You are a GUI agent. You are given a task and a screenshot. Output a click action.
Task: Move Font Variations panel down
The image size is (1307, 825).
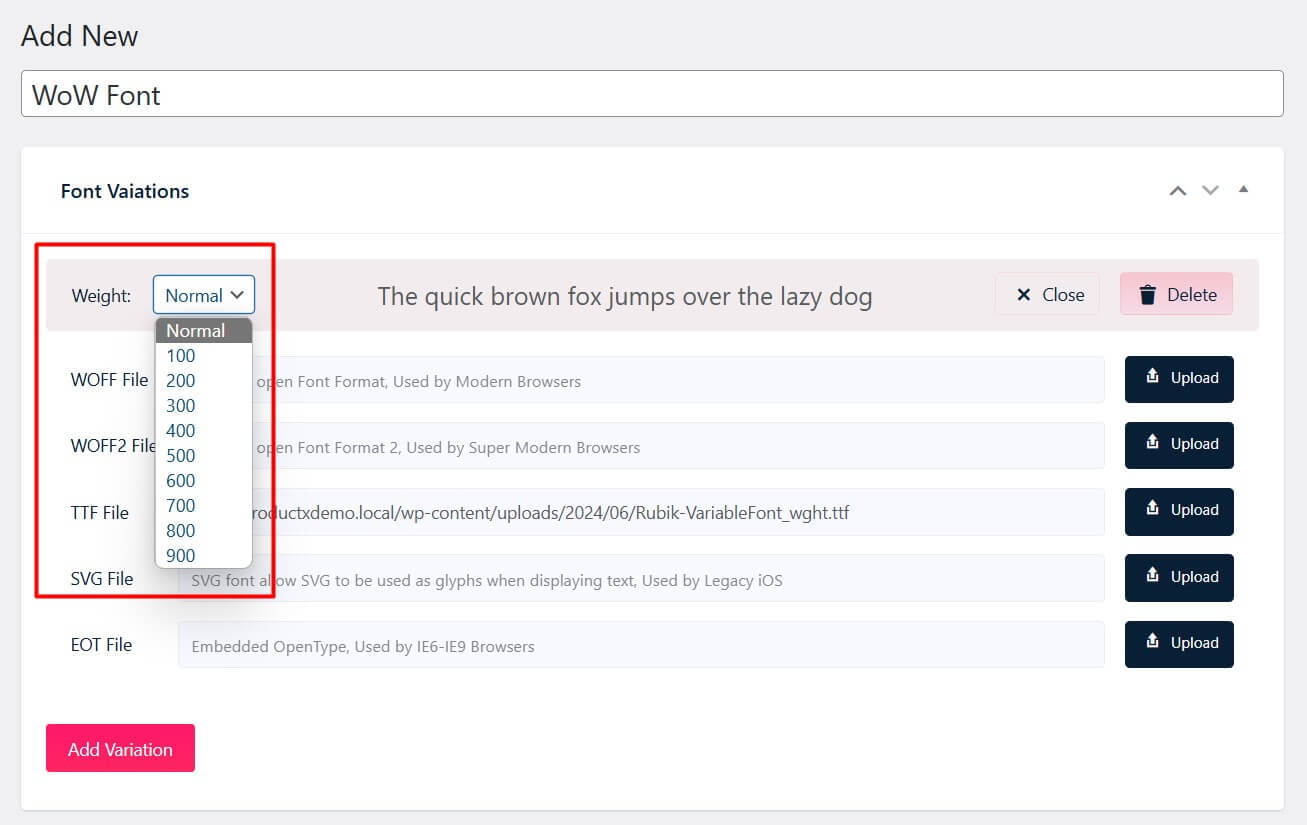(1210, 190)
